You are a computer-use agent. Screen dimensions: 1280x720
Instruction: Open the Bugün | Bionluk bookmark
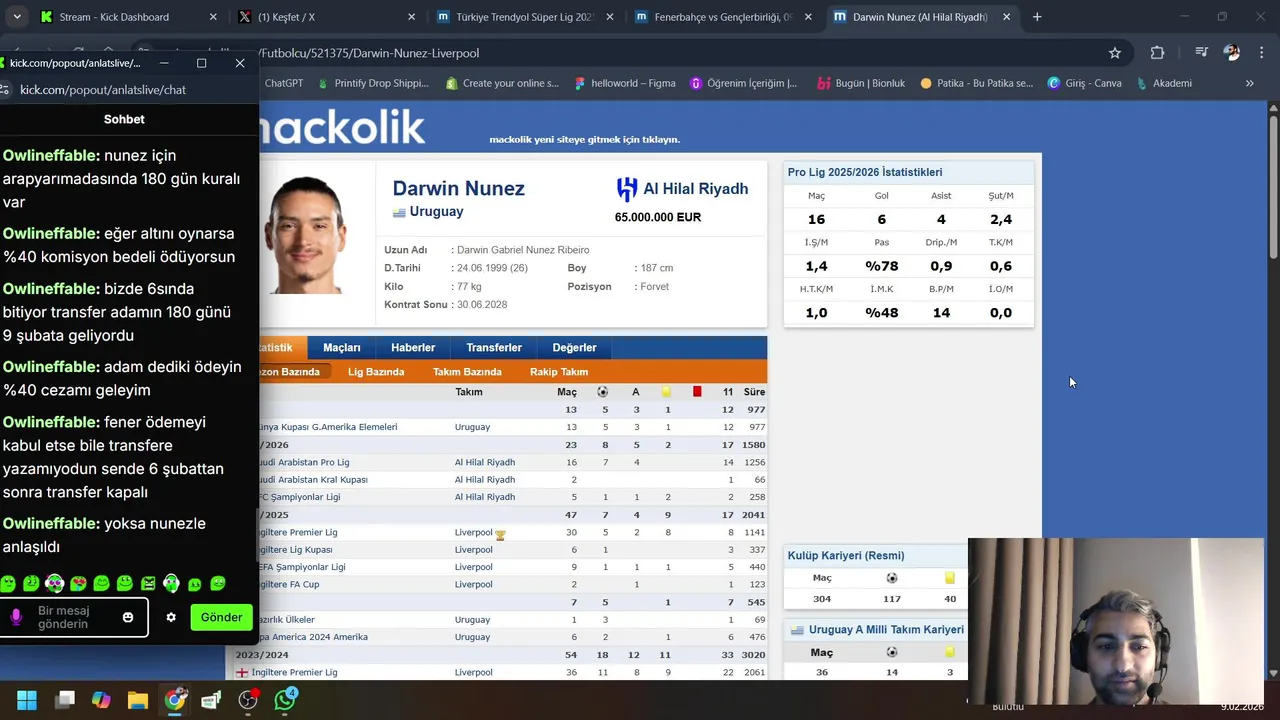click(x=861, y=83)
